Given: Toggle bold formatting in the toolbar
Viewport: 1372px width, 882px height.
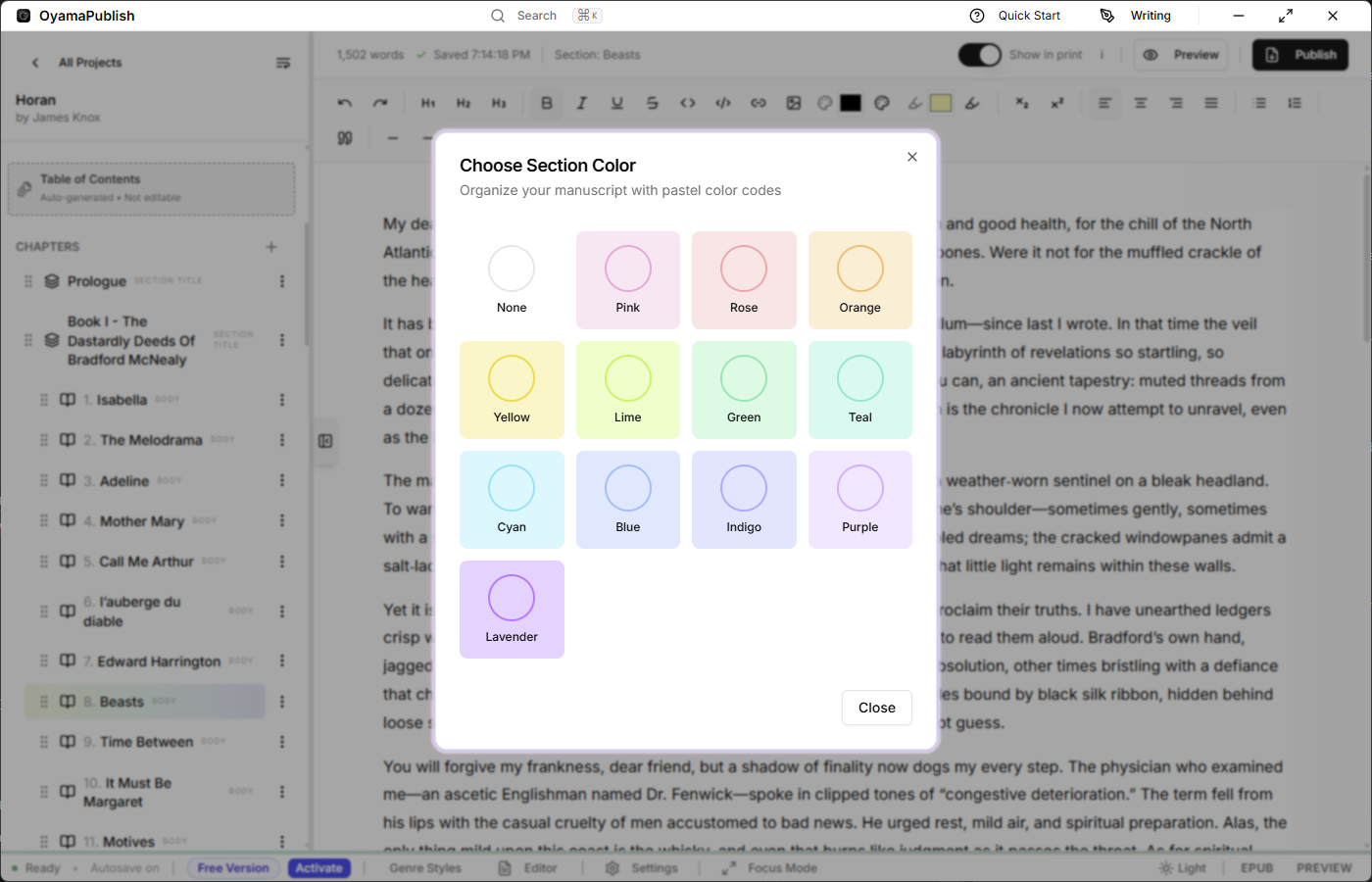Looking at the screenshot, I should [547, 102].
